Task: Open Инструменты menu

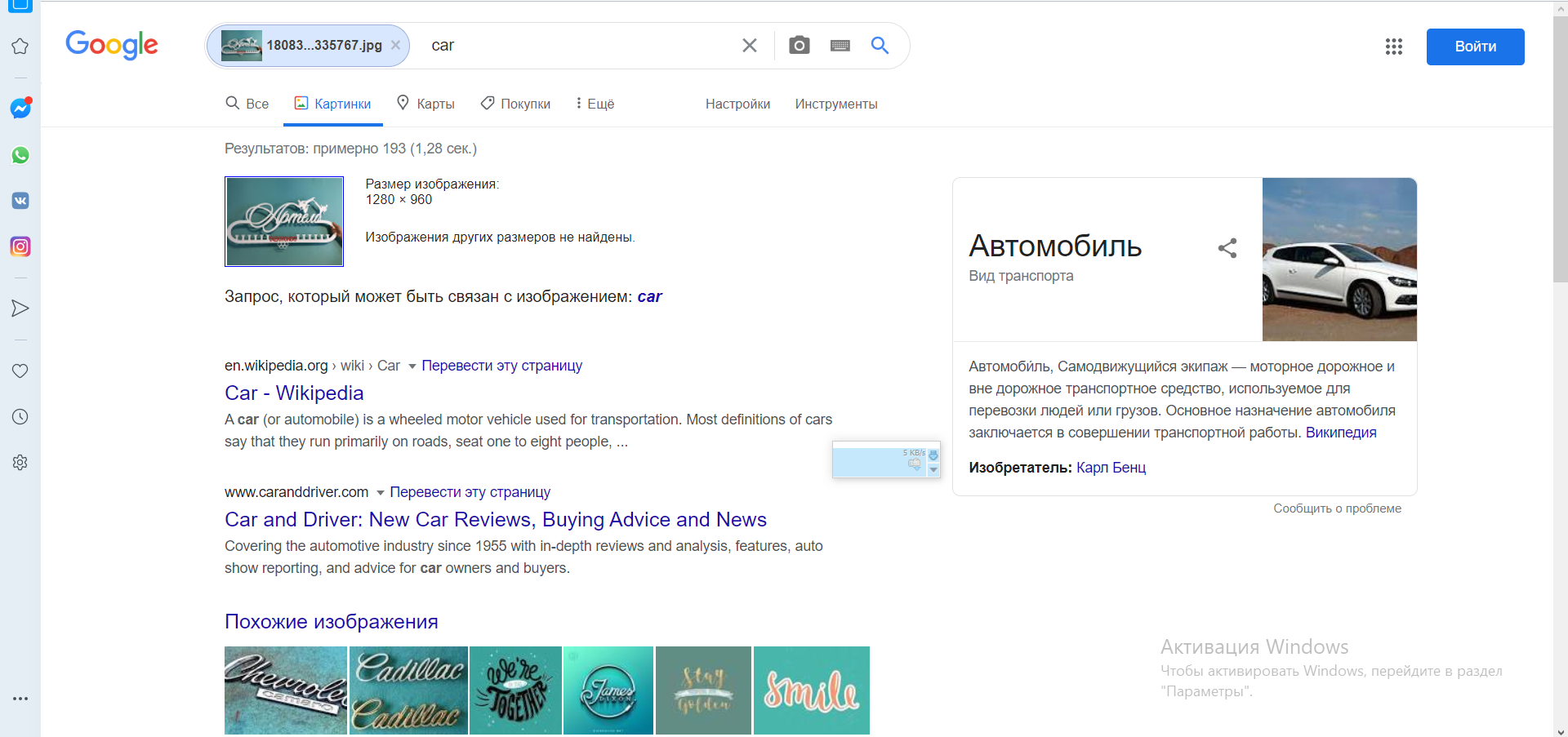Action: (836, 104)
